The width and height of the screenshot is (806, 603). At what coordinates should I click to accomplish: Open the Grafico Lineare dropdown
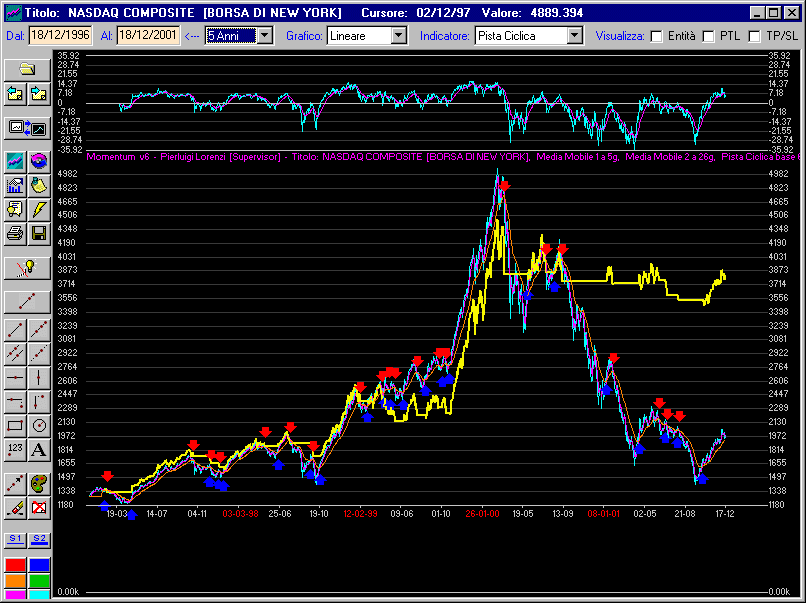(x=399, y=35)
